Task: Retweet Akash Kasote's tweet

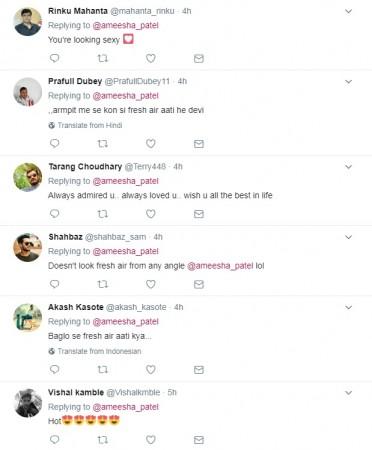Action: click(x=102, y=370)
